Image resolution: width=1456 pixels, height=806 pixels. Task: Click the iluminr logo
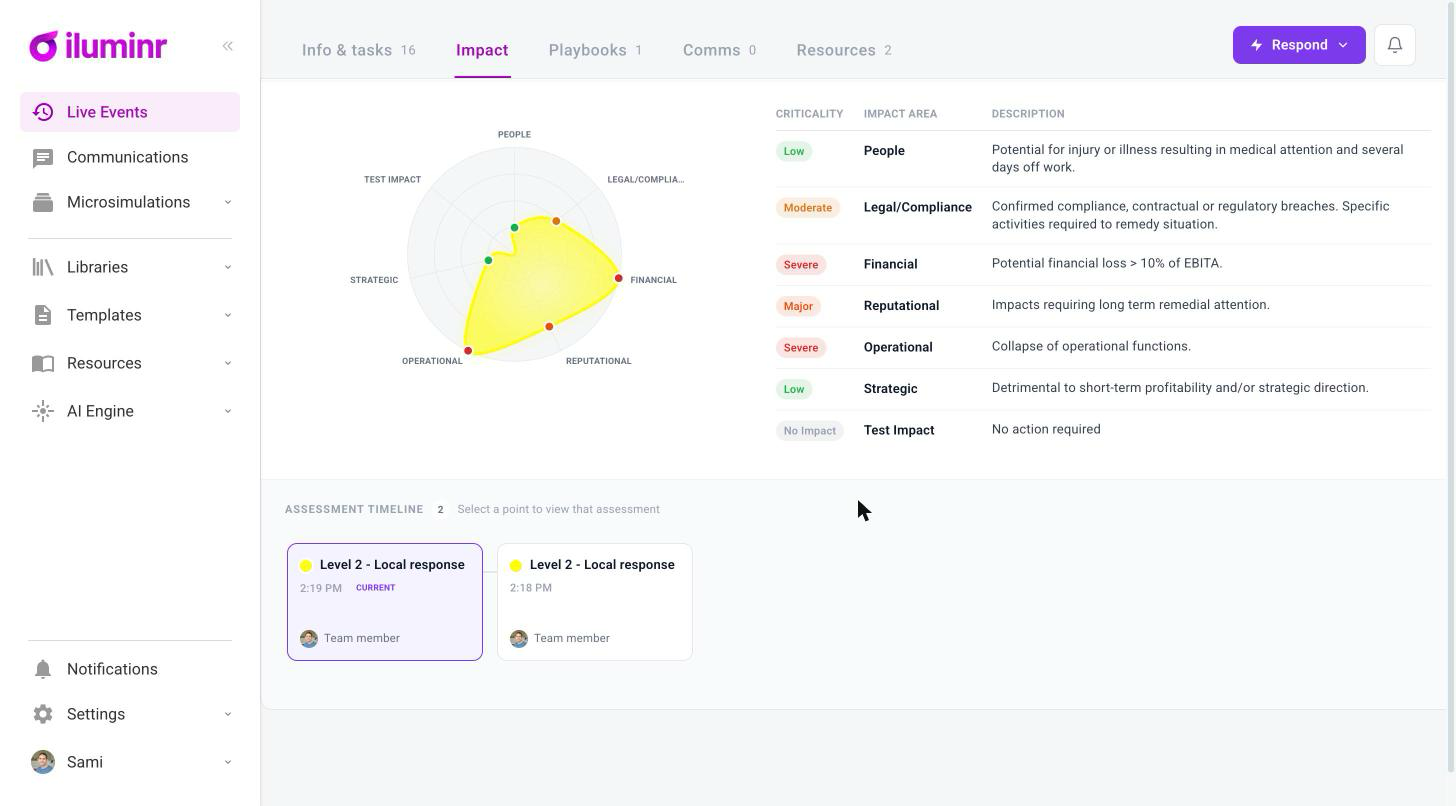click(98, 46)
